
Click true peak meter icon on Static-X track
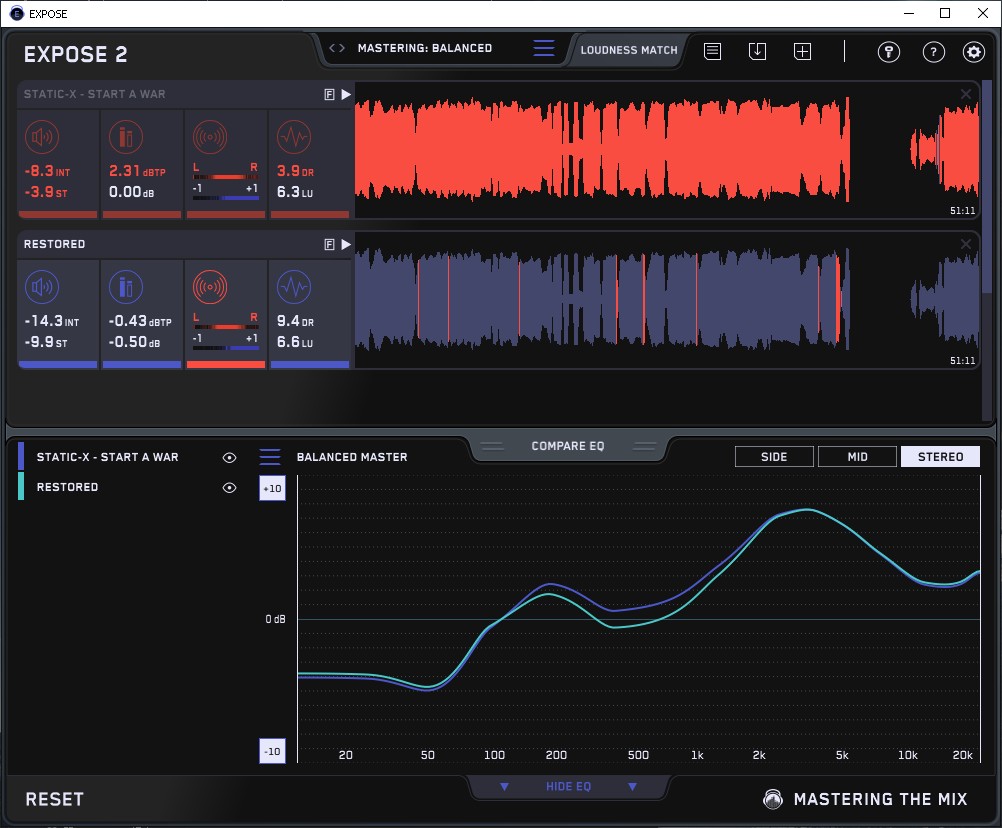[x=126, y=137]
